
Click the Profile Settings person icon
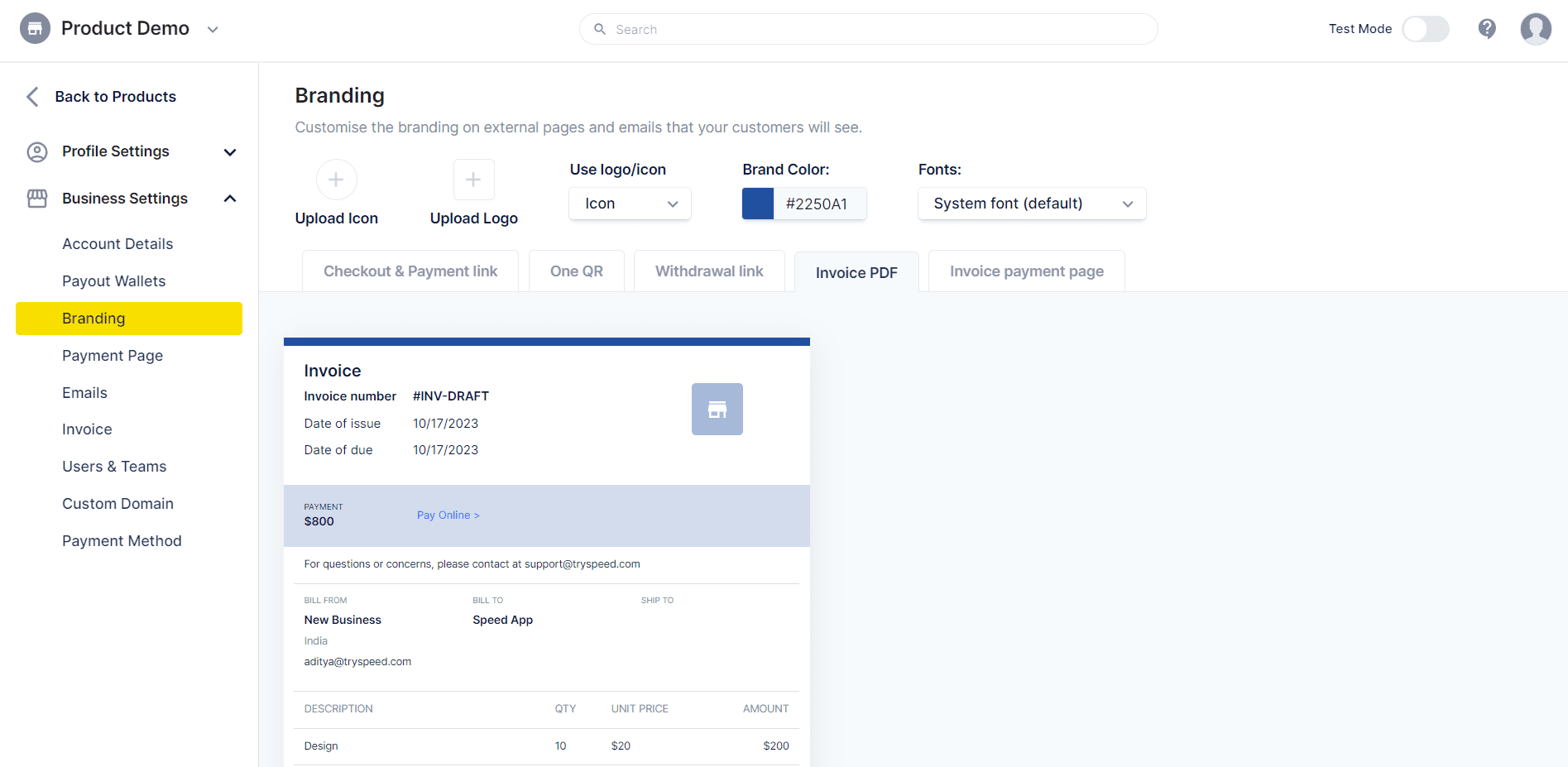coord(36,151)
